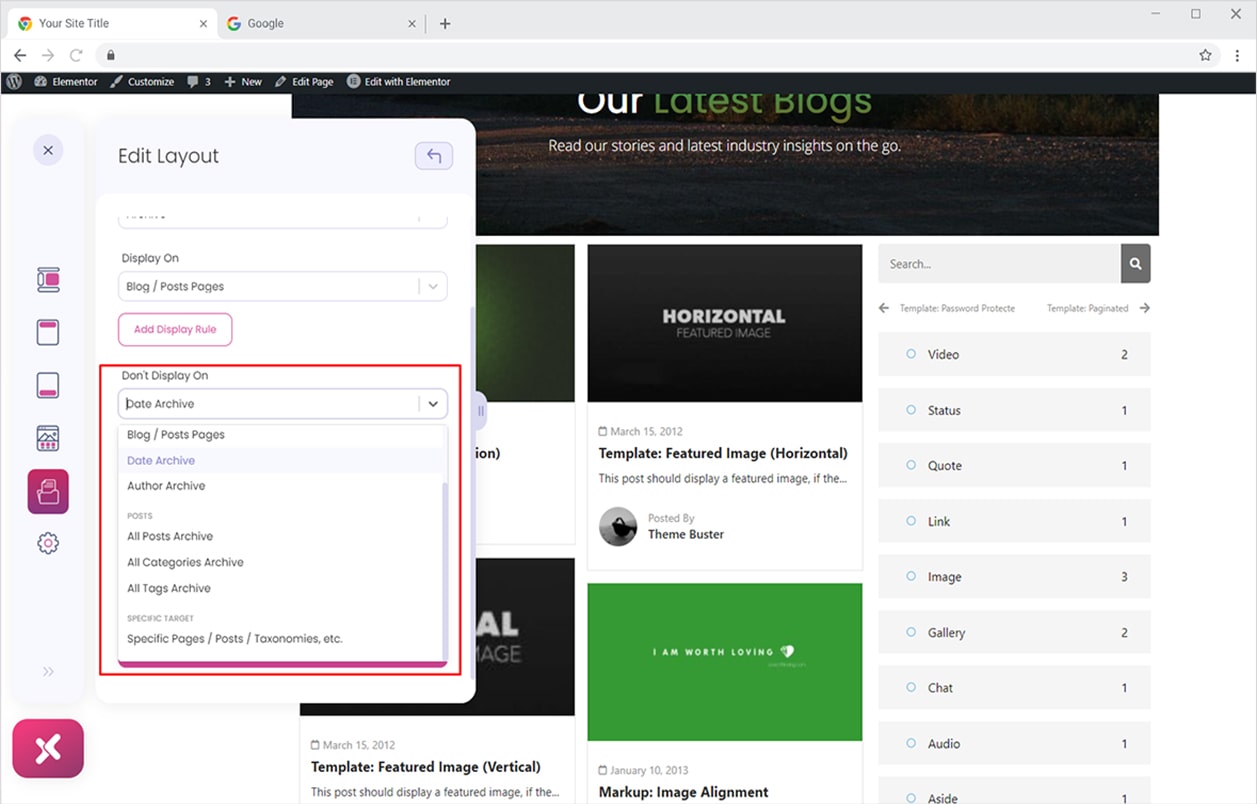Open the sidebar layout icon in left rail
The image size is (1257, 804).
click(48, 279)
